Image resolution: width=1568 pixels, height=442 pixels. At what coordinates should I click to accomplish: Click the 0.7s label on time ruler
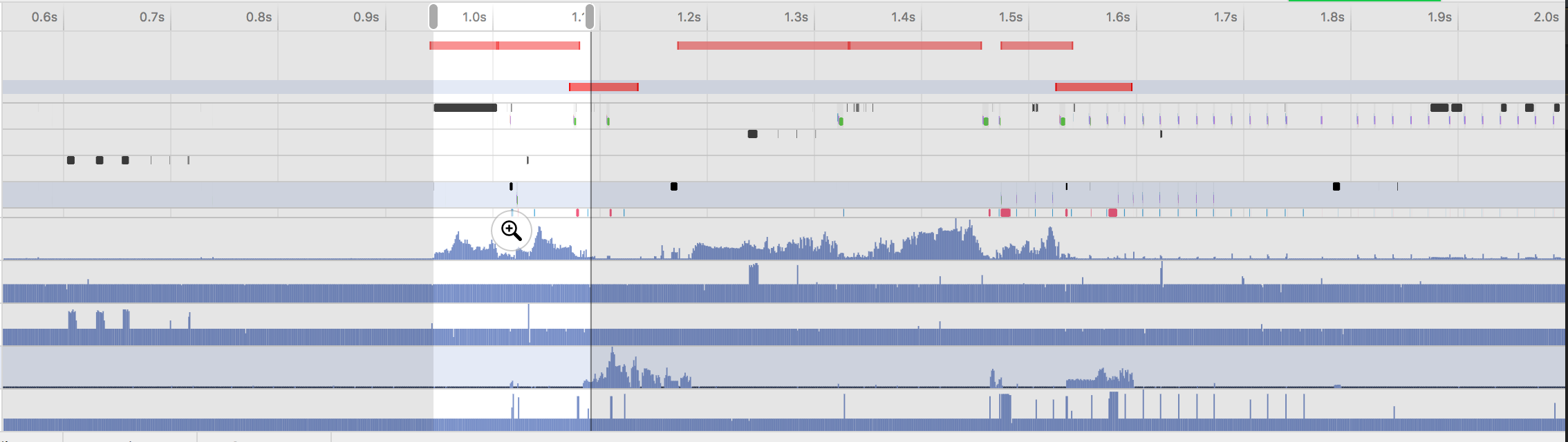[152, 17]
